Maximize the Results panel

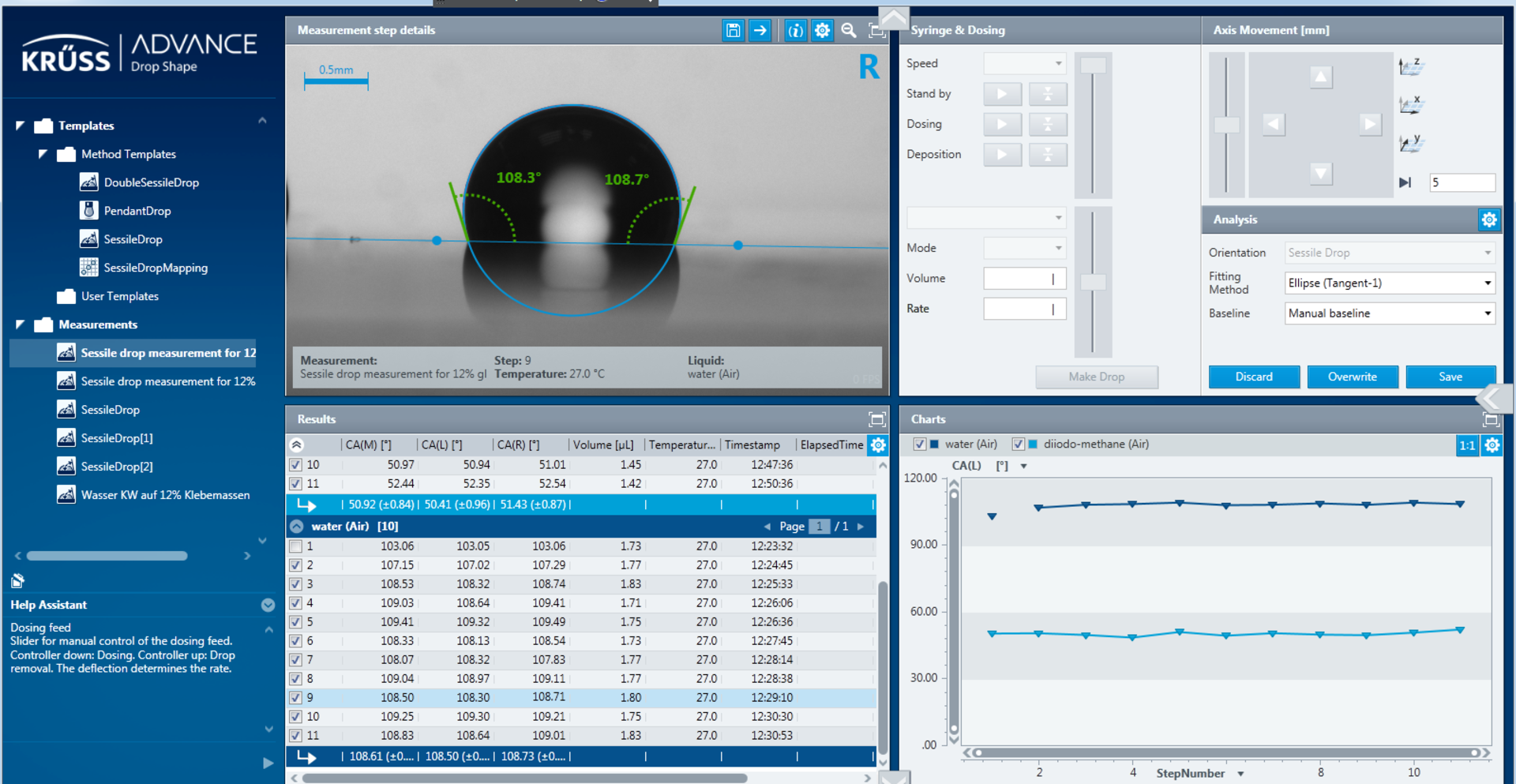[876, 419]
